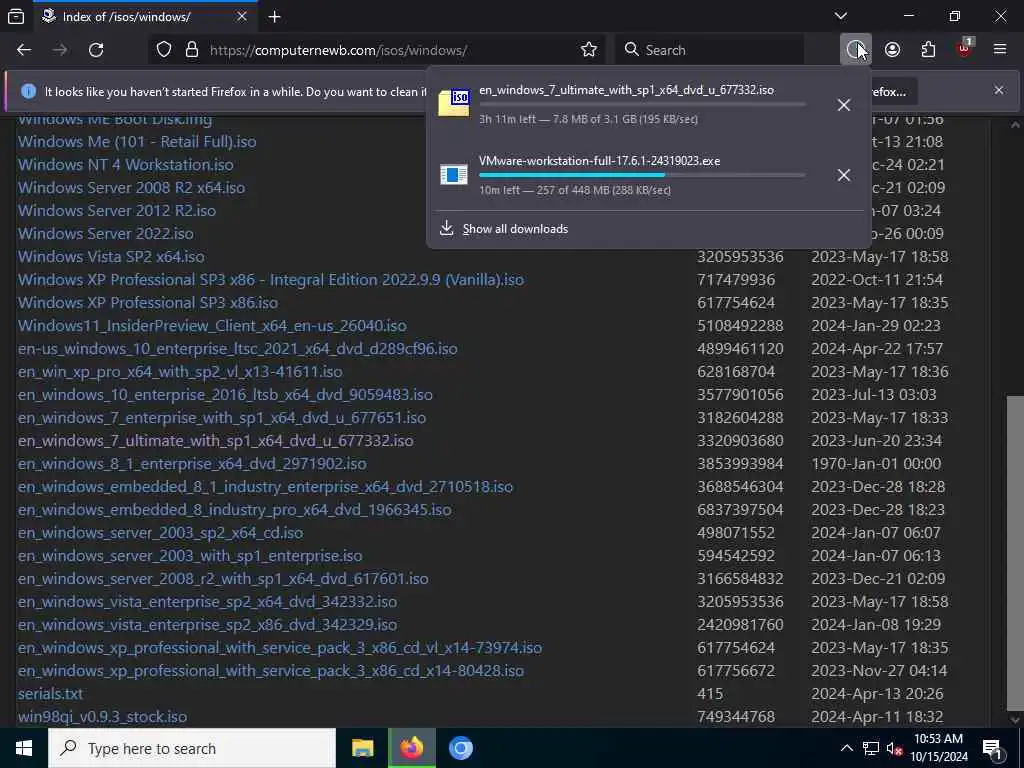Open the uBlock Origin extension icon
Viewport: 1024px width, 768px height.
pyautogui.click(x=965, y=48)
